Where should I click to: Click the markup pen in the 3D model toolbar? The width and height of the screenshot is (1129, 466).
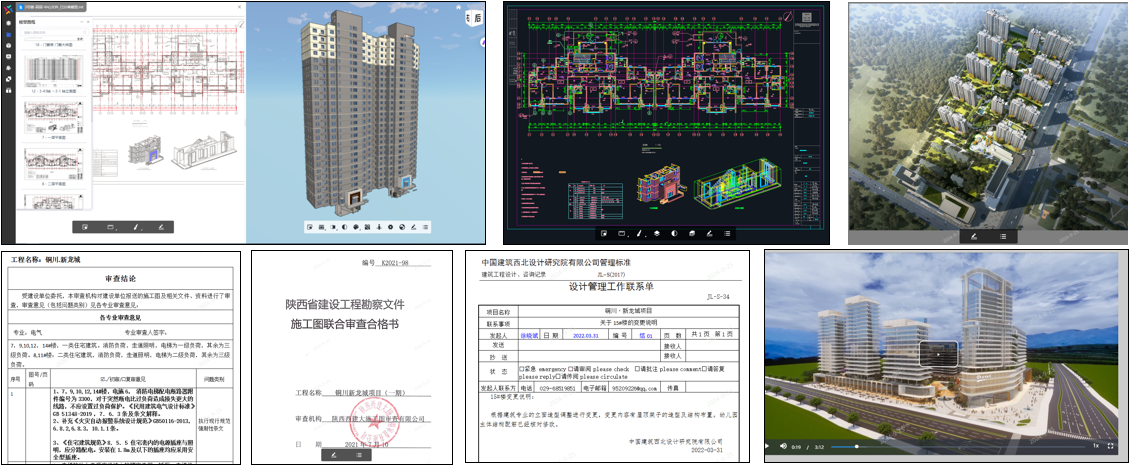(413, 227)
